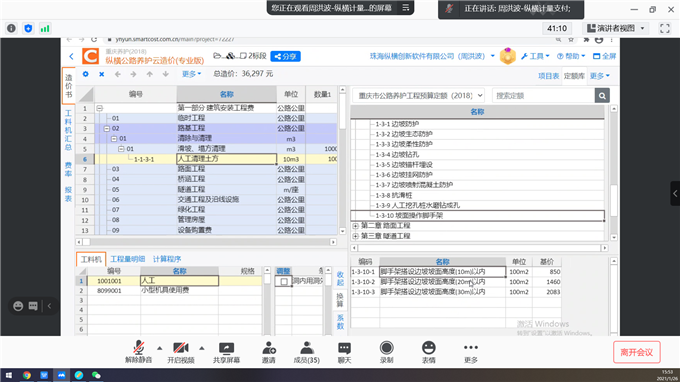Turn on camera via 开启视频
Screen dimensions: 680x382
tap(181, 352)
